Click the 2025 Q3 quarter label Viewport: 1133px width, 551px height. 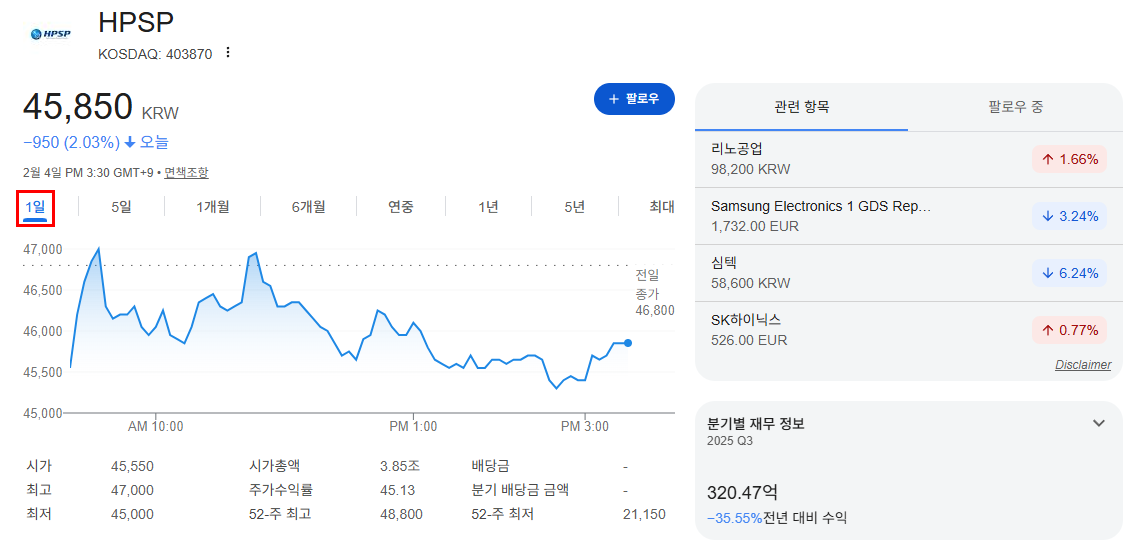[730, 441]
